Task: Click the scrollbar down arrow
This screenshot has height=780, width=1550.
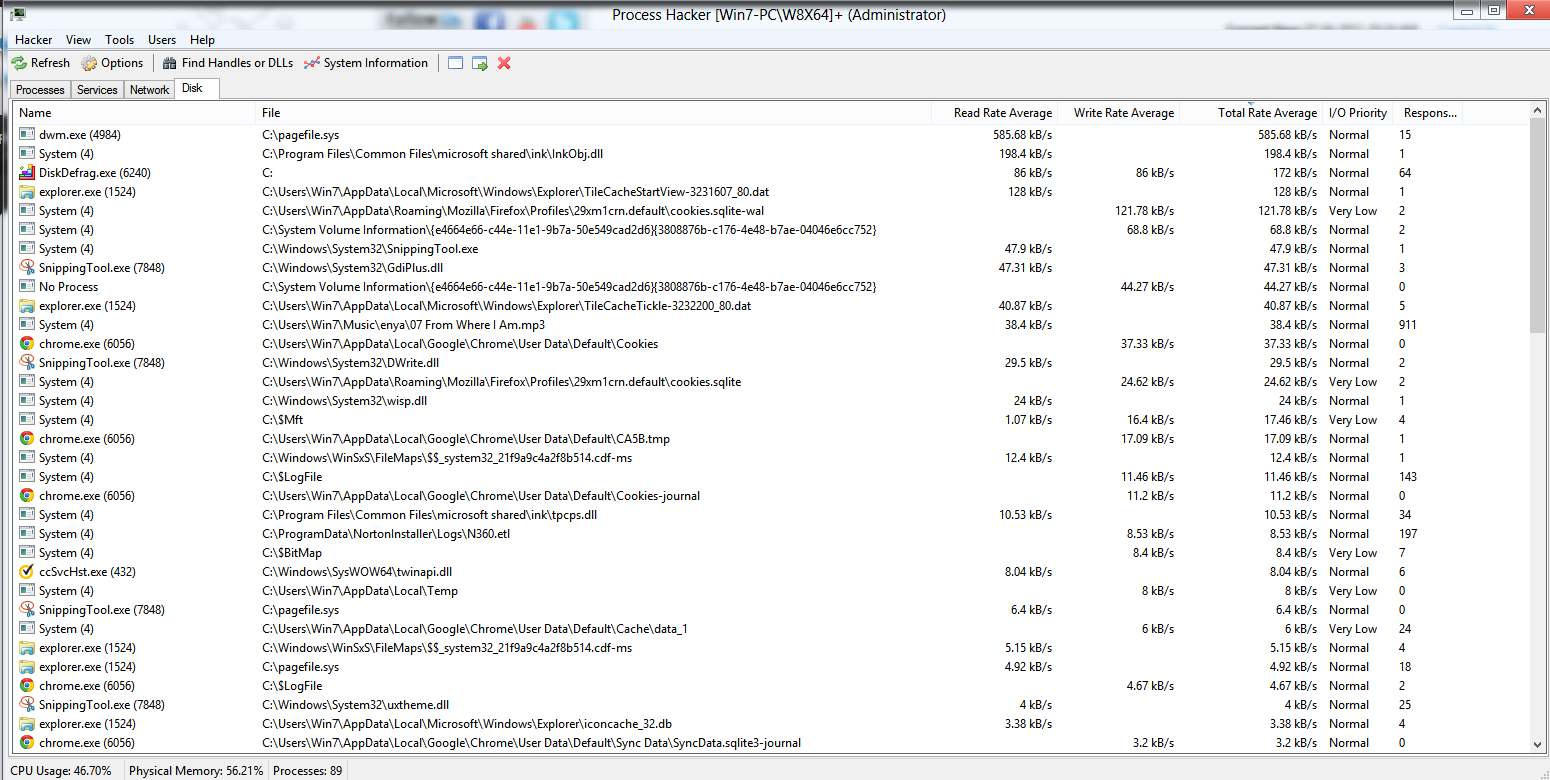Action: point(1537,744)
